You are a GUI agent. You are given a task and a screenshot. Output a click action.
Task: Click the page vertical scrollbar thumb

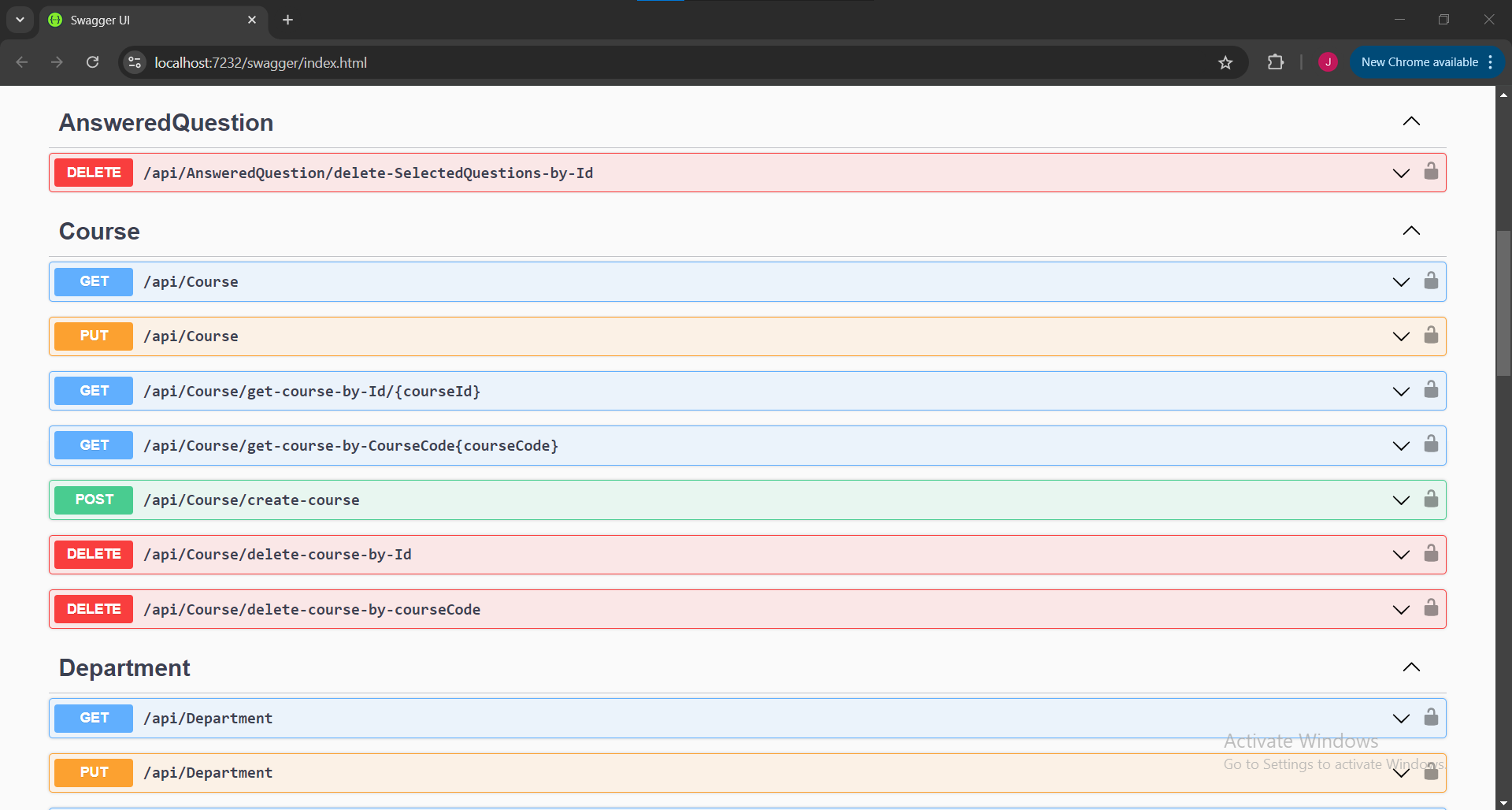1503,303
